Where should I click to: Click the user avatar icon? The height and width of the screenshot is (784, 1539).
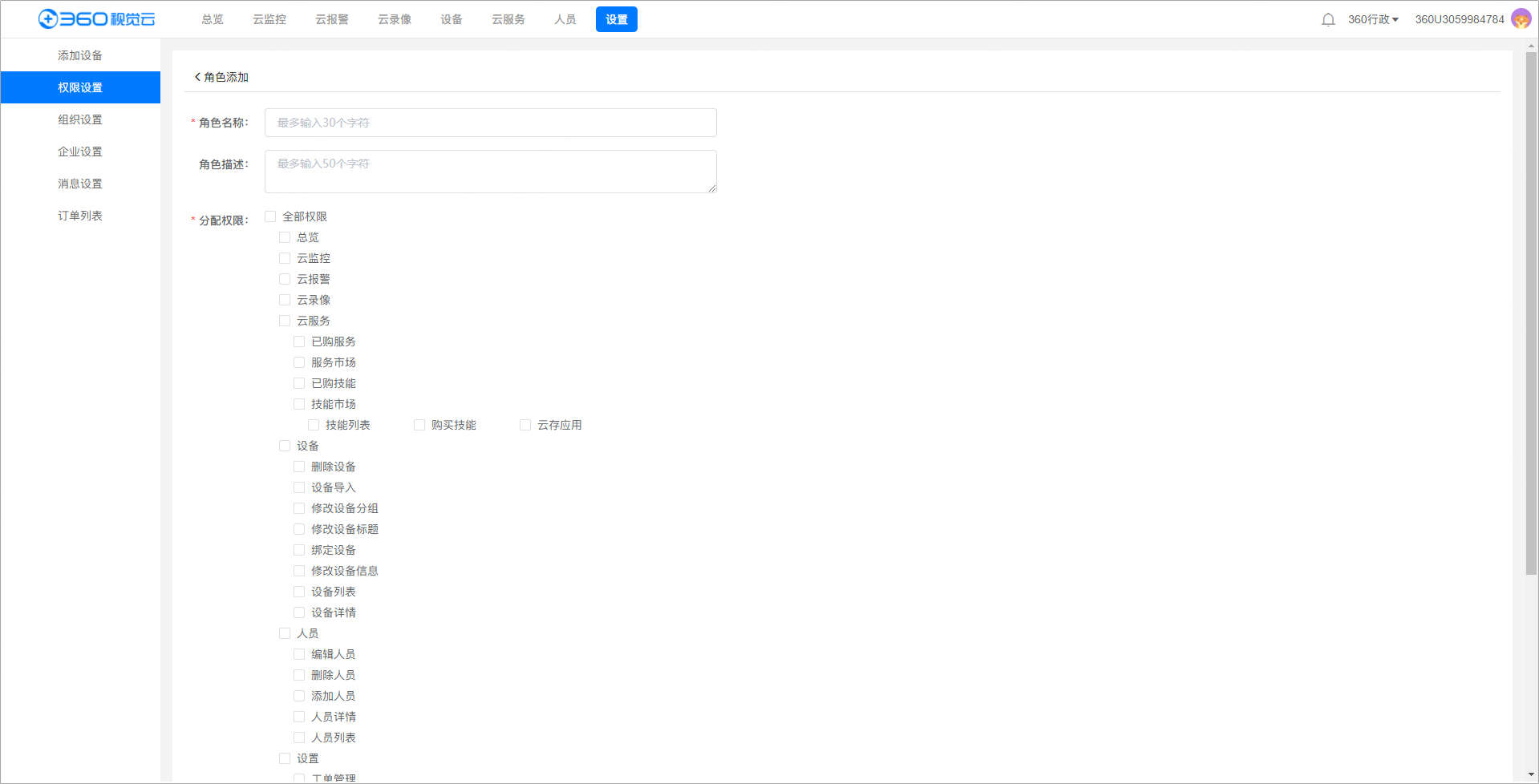pos(1521,19)
